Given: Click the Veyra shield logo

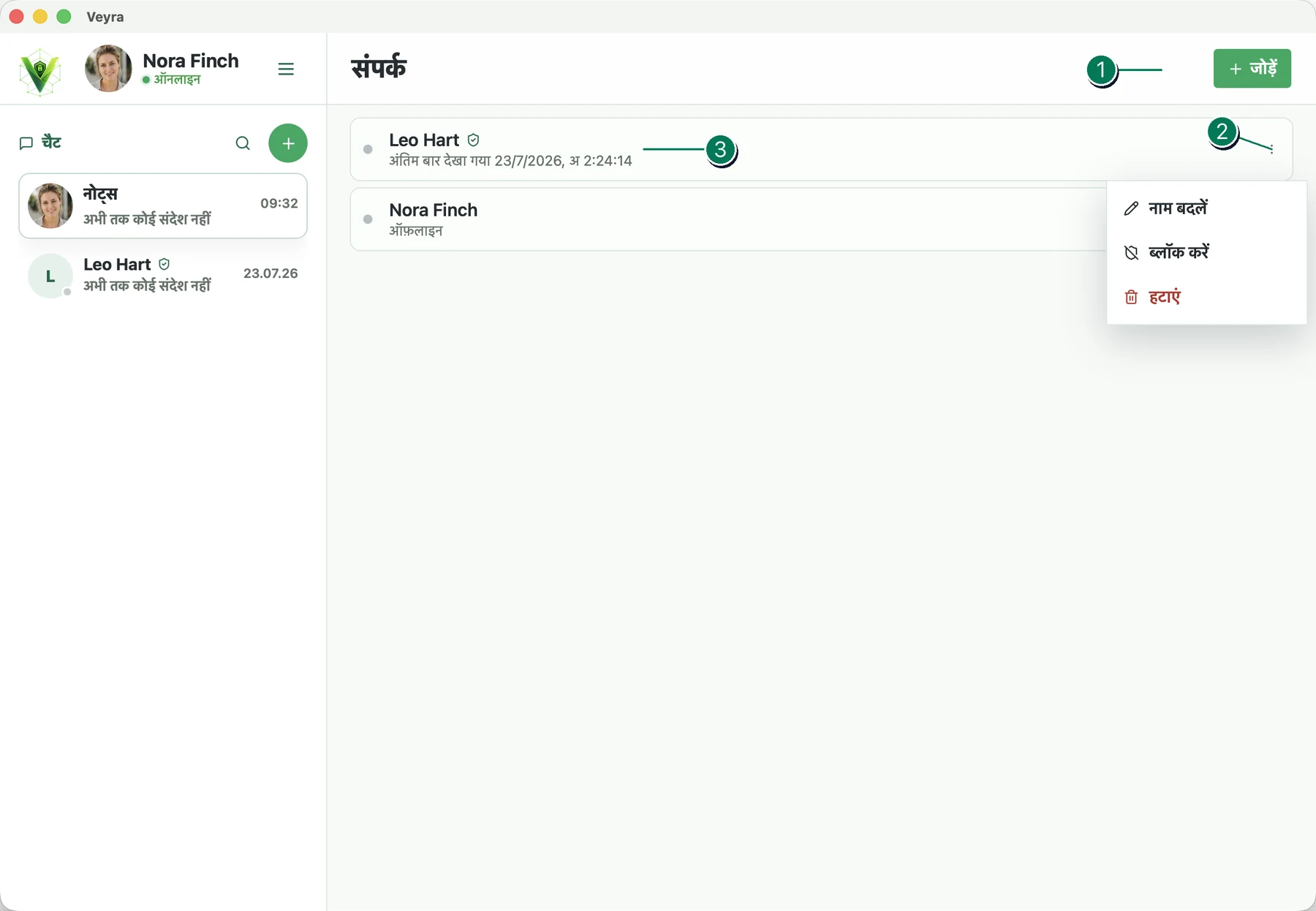Looking at the screenshot, I should point(40,71).
